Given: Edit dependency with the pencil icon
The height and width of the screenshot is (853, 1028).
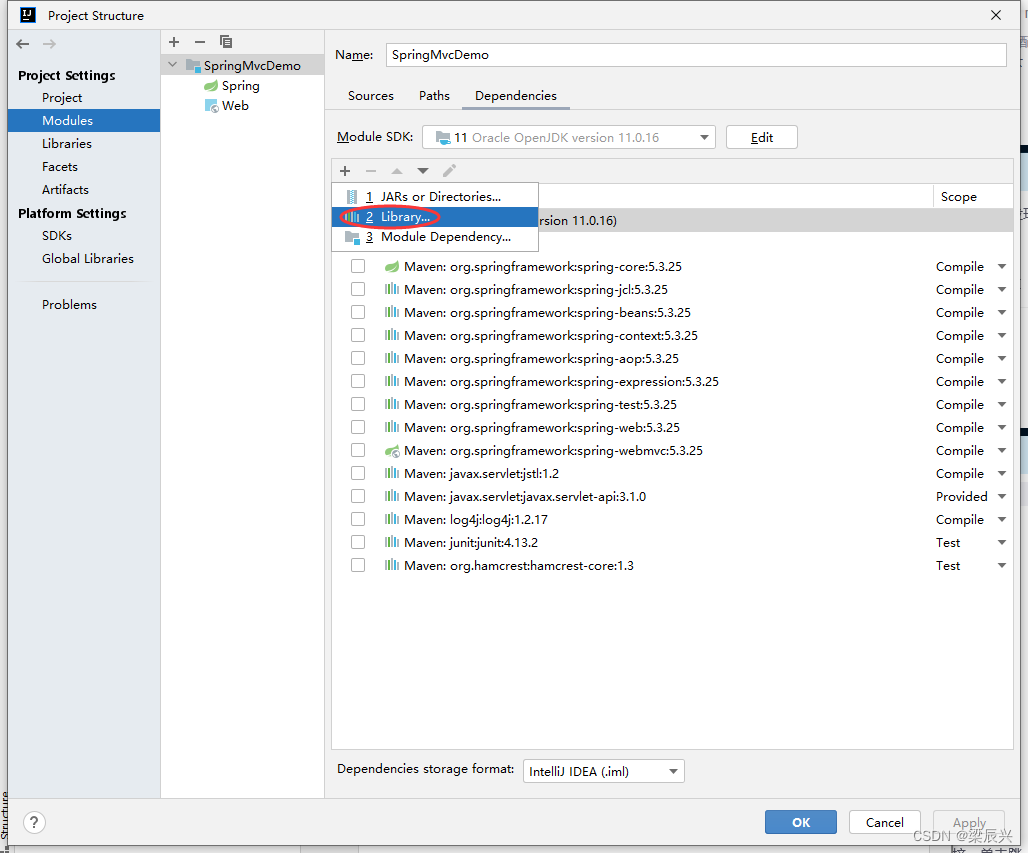Looking at the screenshot, I should pyautogui.click(x=449, y=171).
